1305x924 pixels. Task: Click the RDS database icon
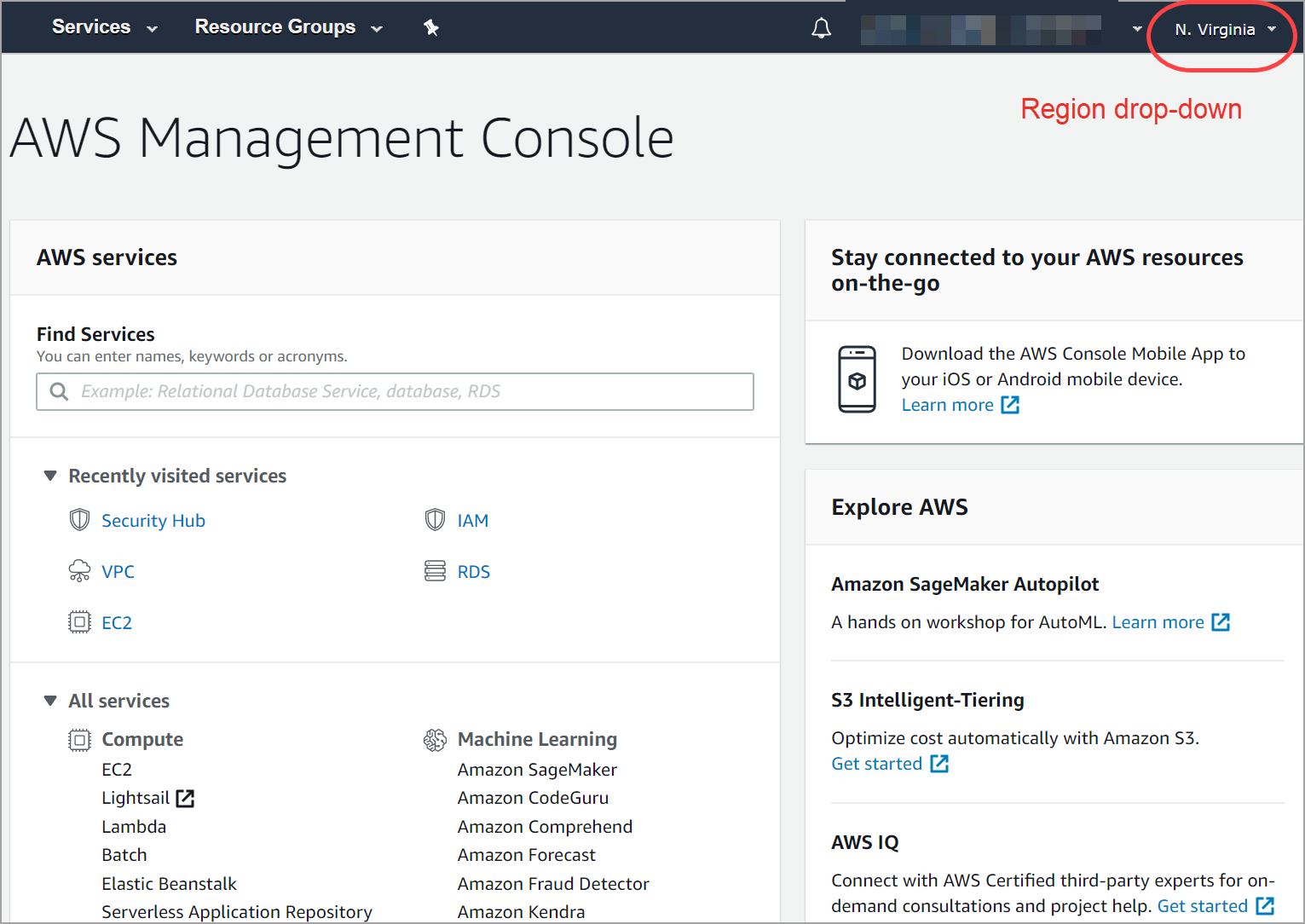[435, 571]
